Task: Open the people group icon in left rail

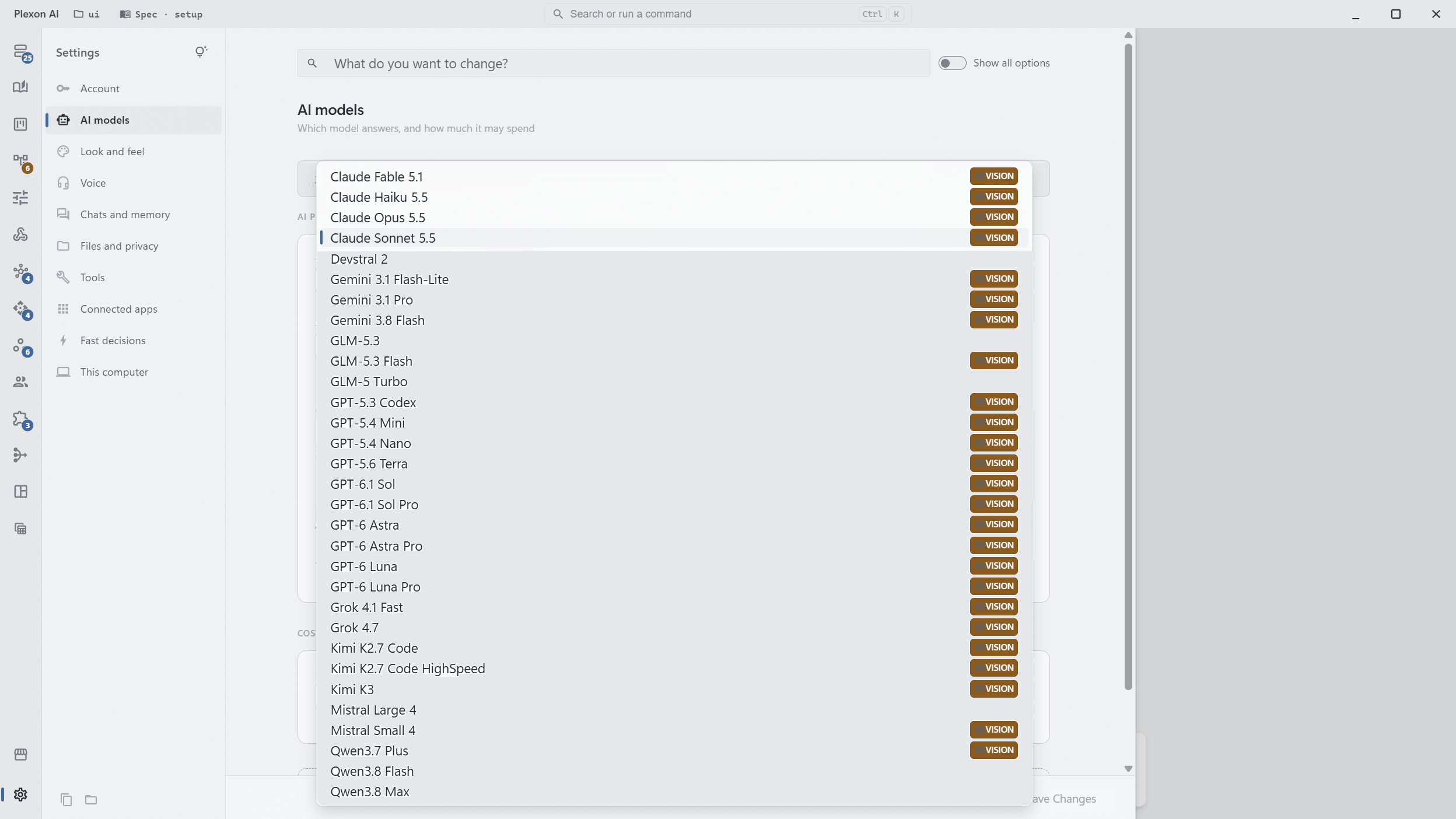Action: pyautogui.click(x=20, y=381)
